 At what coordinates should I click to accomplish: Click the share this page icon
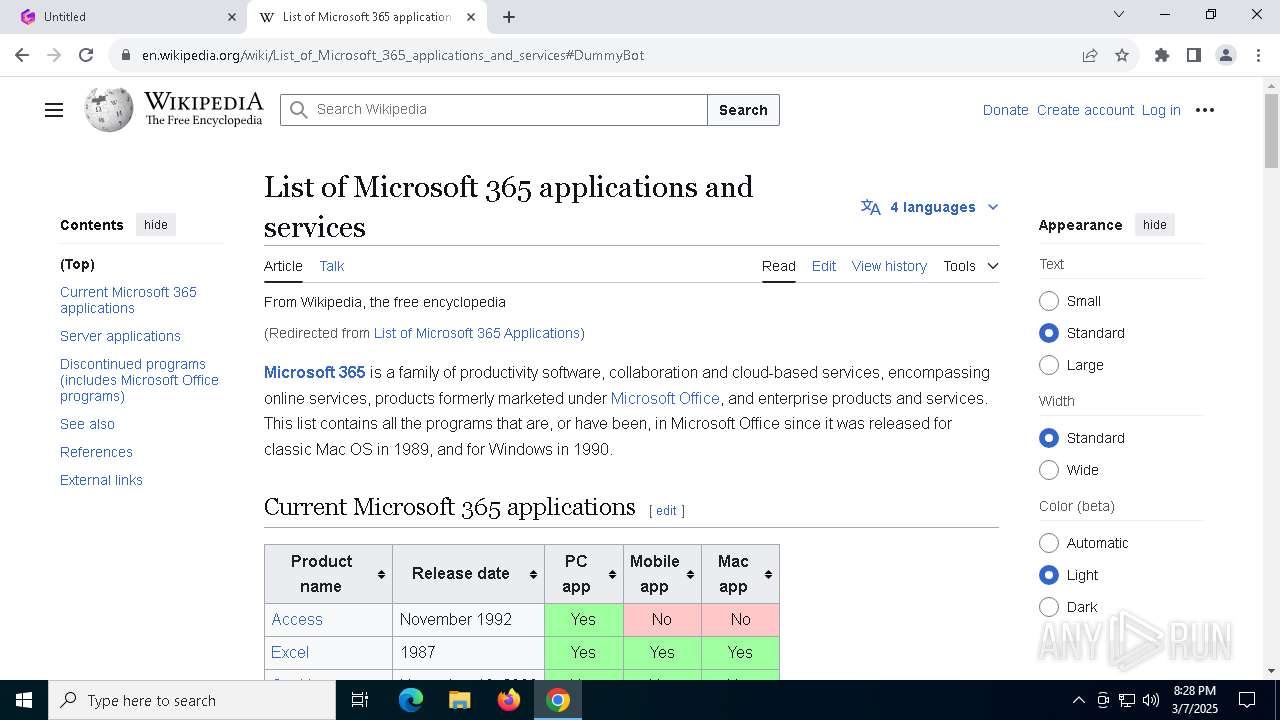[x=1090, y=55]
